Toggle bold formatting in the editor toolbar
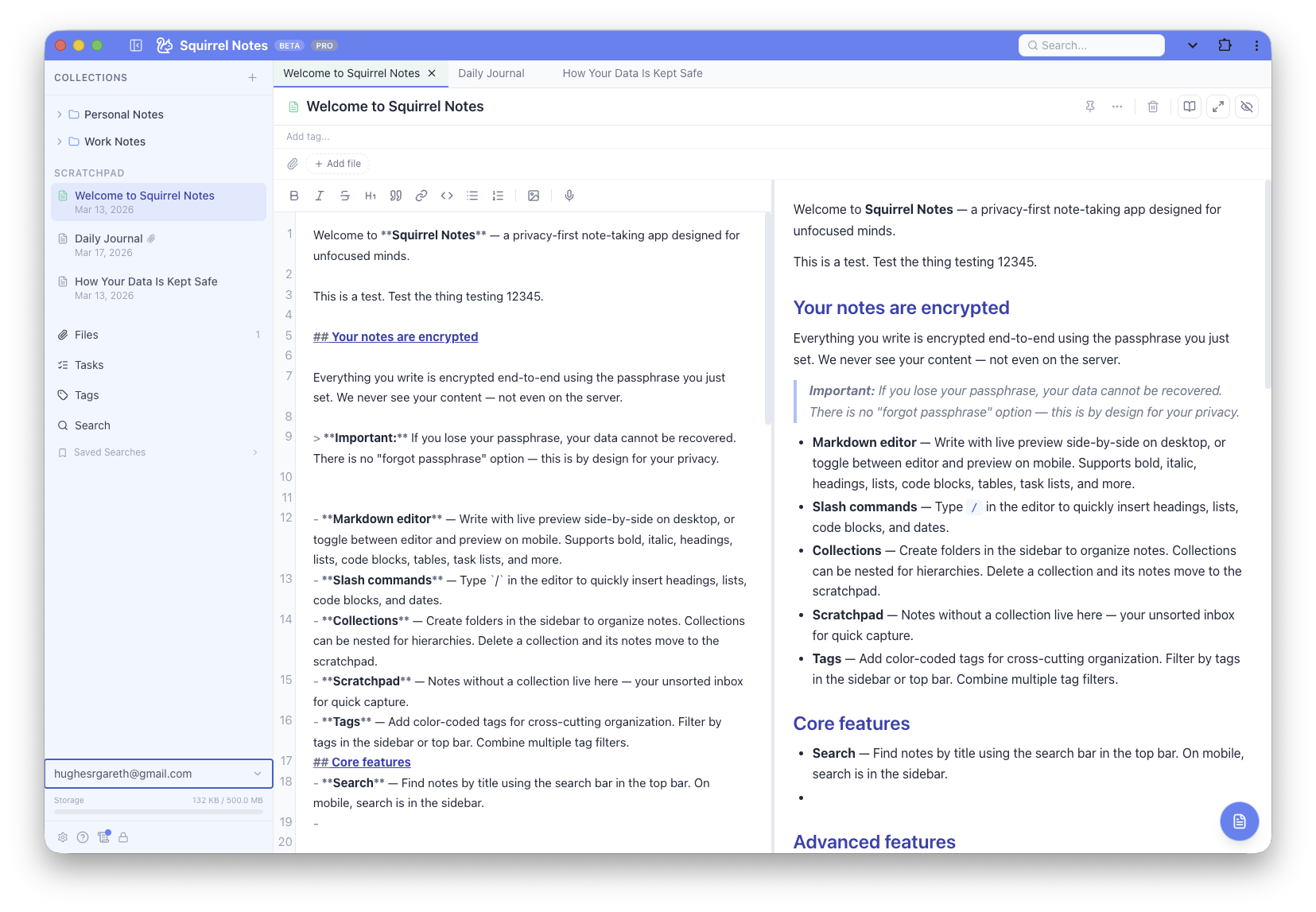1316x912 pixels. click(294, 196)
